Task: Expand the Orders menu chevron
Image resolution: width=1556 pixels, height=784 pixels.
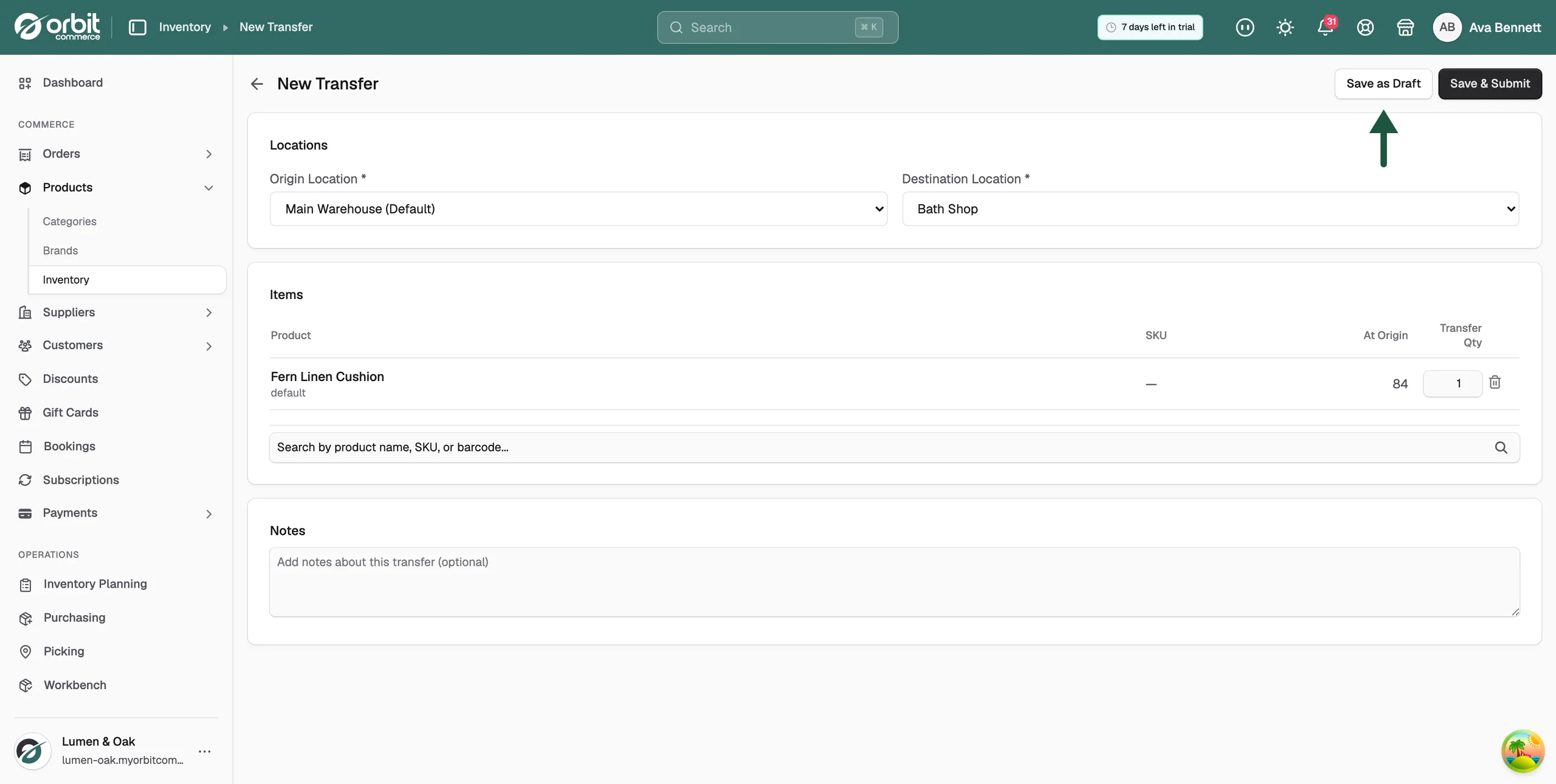Action: pyautogui.click(x=208, y=154)
